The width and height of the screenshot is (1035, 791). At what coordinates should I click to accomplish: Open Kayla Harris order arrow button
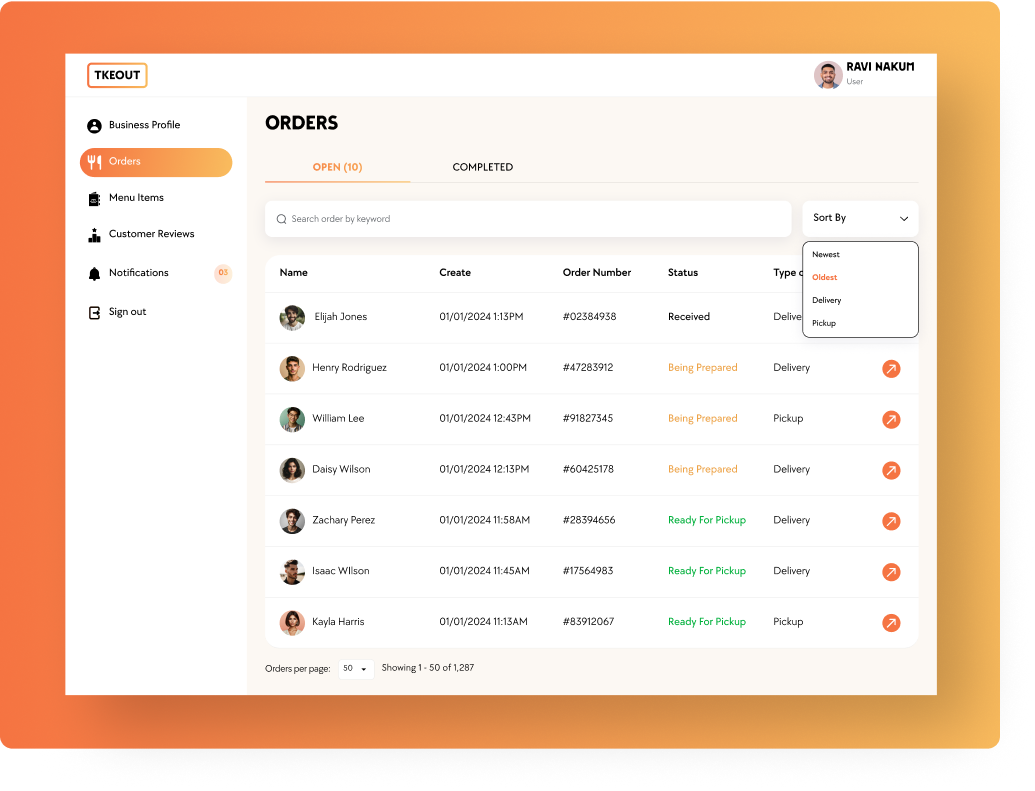[x=891, y=623]
